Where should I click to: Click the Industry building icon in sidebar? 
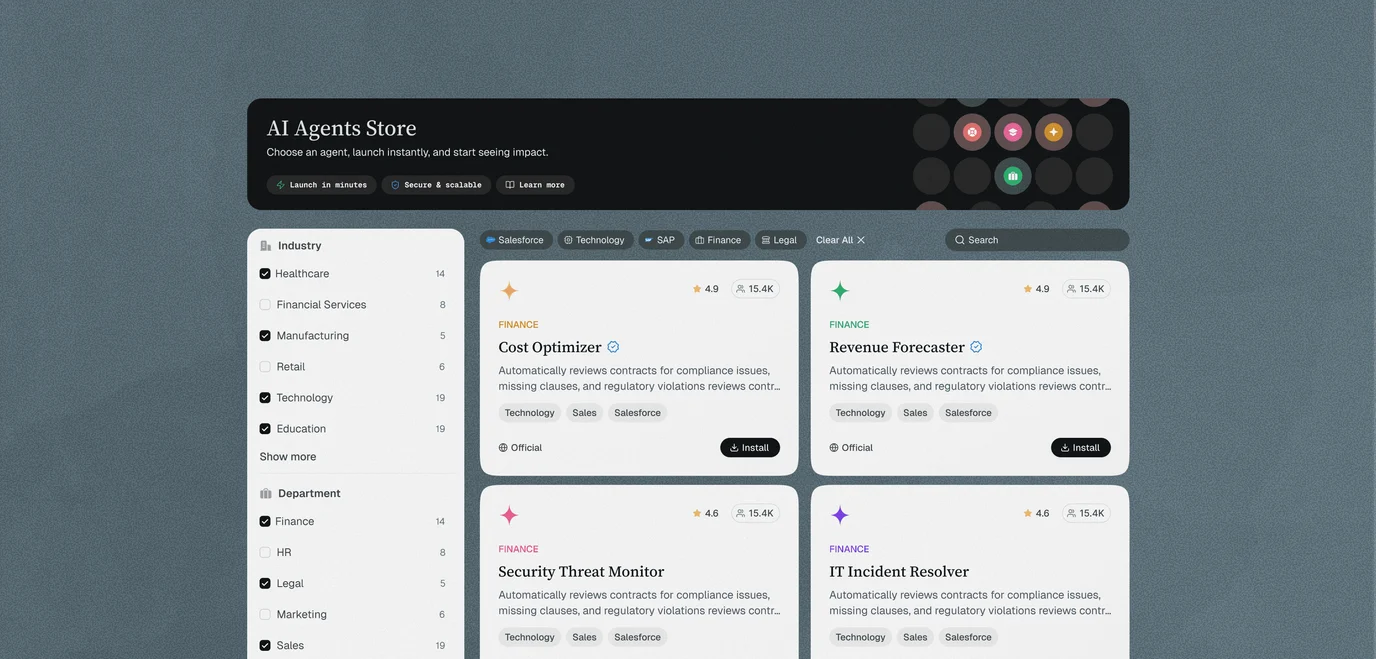(266, 245)
